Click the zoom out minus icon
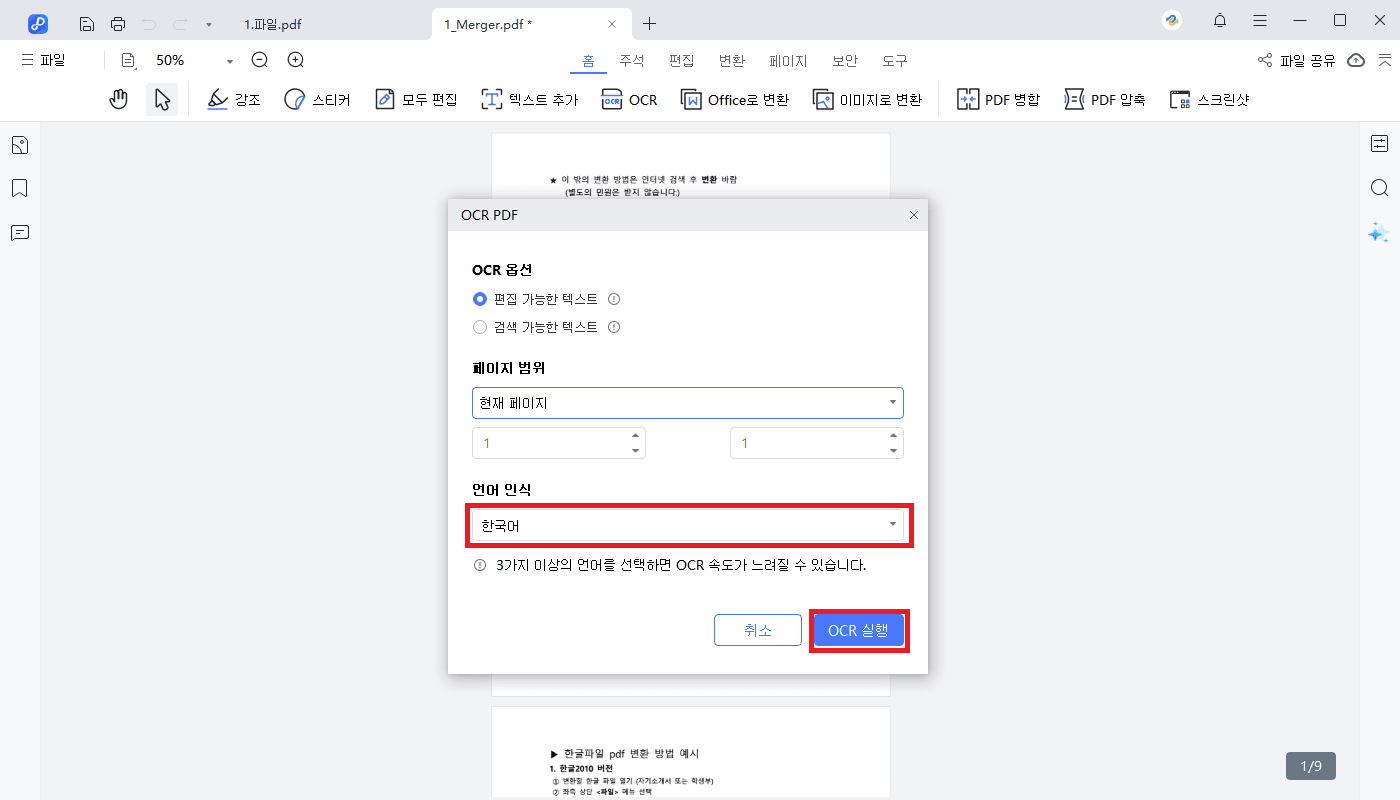Screen dimensions: 1400x800 [260, 60]
